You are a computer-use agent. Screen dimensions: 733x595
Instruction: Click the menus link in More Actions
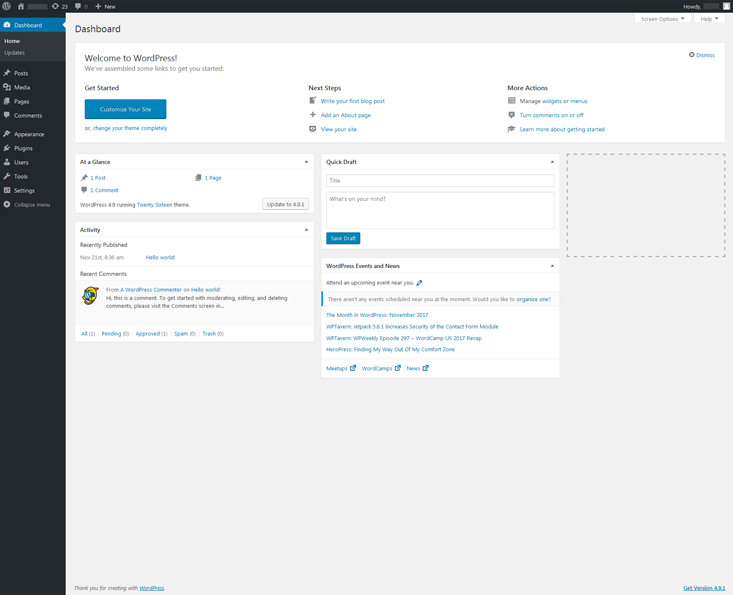click(579, 101)
